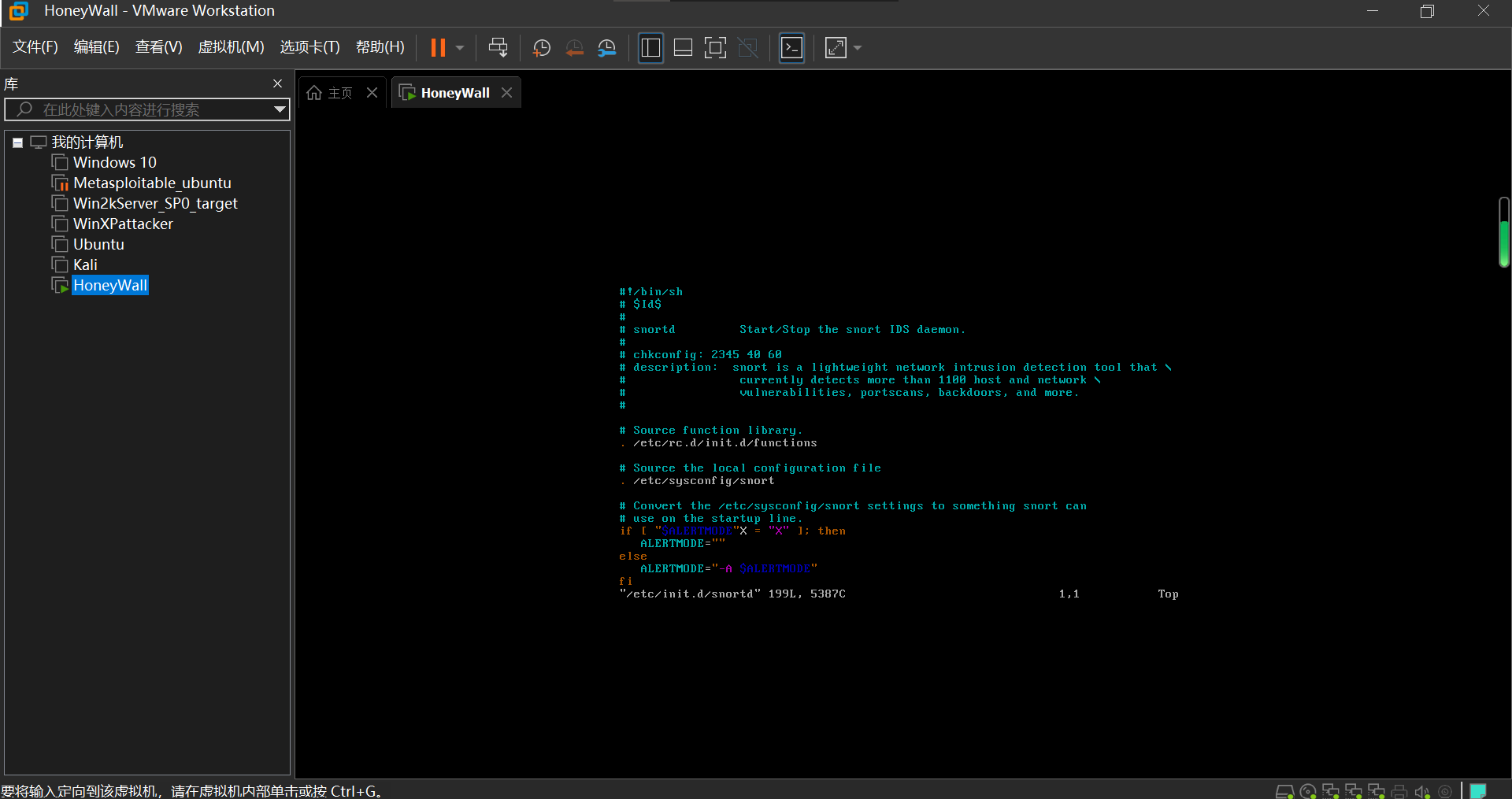Viewport: 1512px width, 799px height.
Task: Click the stretch guest display icon
Action: point(836,48)
